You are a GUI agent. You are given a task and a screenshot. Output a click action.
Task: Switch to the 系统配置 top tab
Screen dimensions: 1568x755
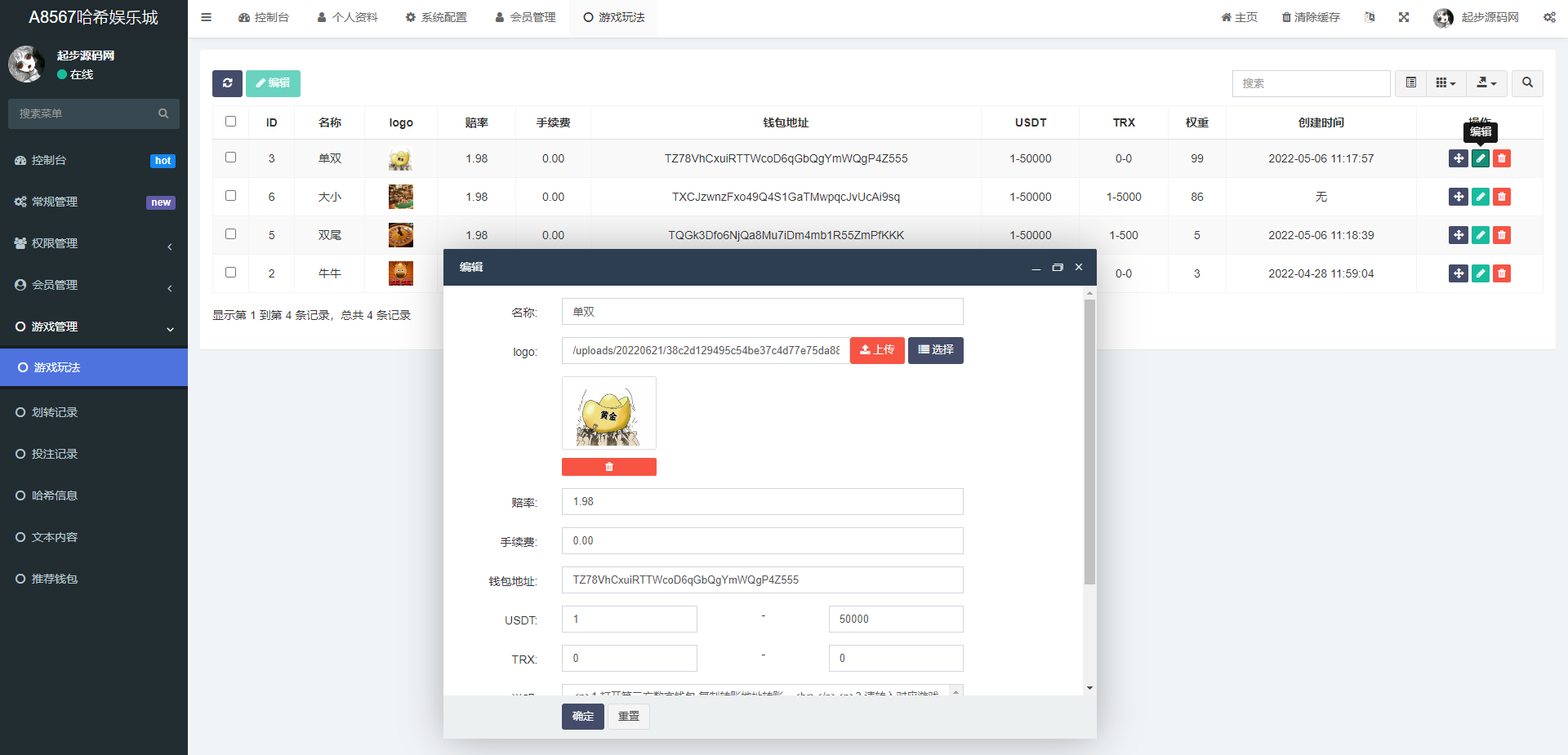point(436,17)
